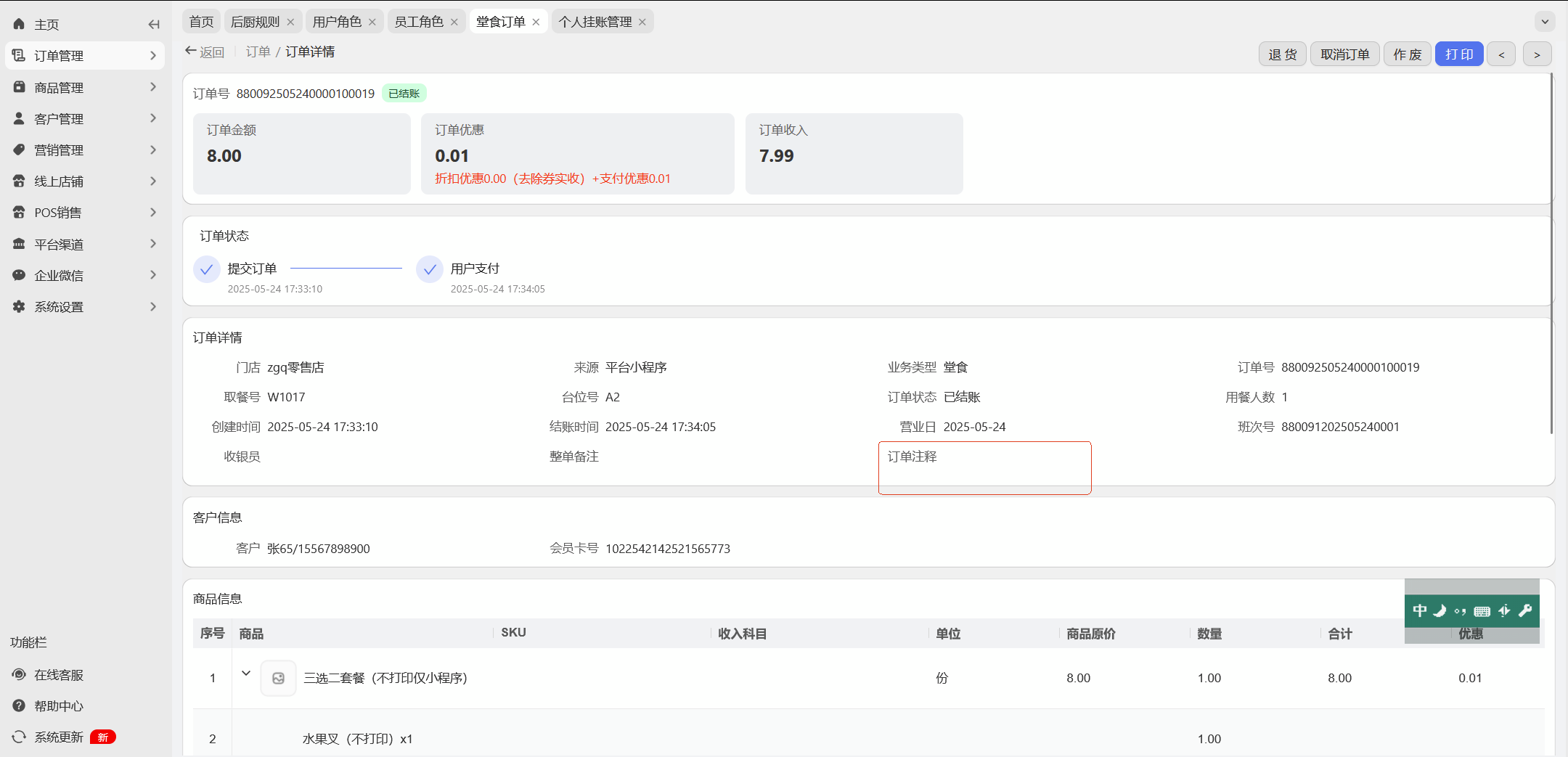Collapse the sidebar using the collapse icon
Image resolution: width=1568 pixels, height=757 pixels.
pyautogui.click(x=153, y=25)
